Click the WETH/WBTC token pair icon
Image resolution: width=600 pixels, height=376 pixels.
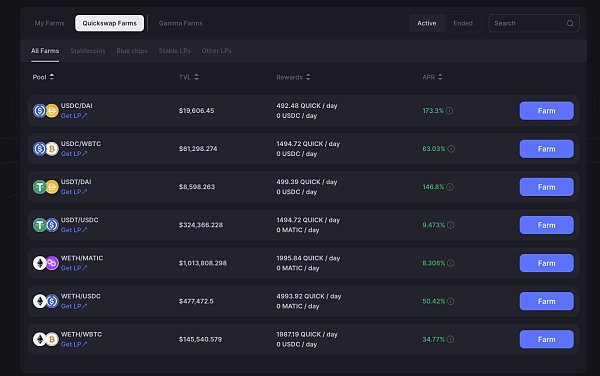46,339
